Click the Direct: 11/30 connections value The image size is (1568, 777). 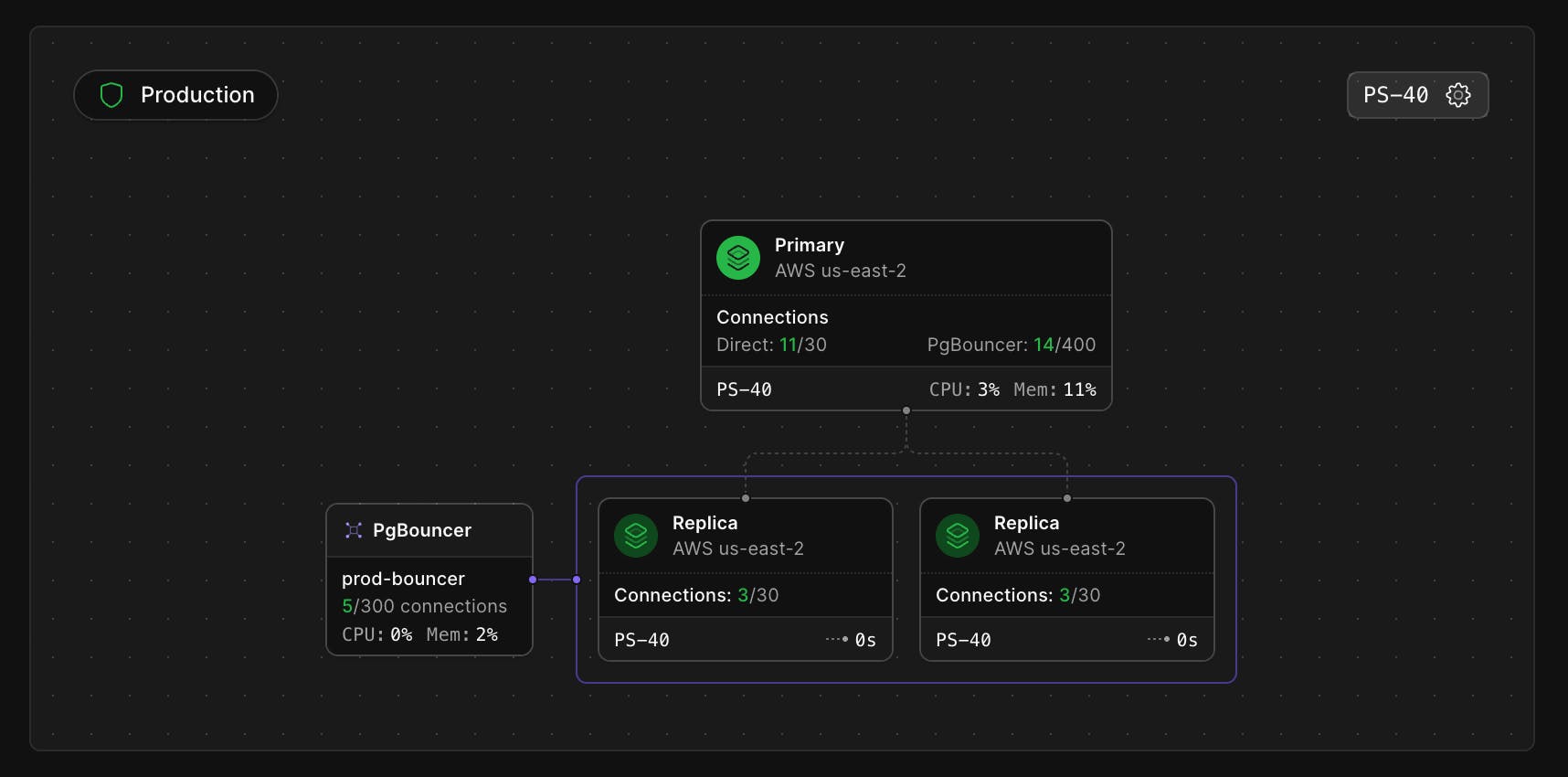click(x=771, y=345)
